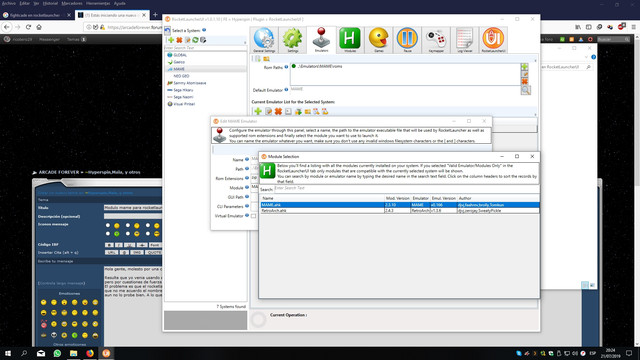Open the Games tab with Pac-Man icon

coord(378,40)
